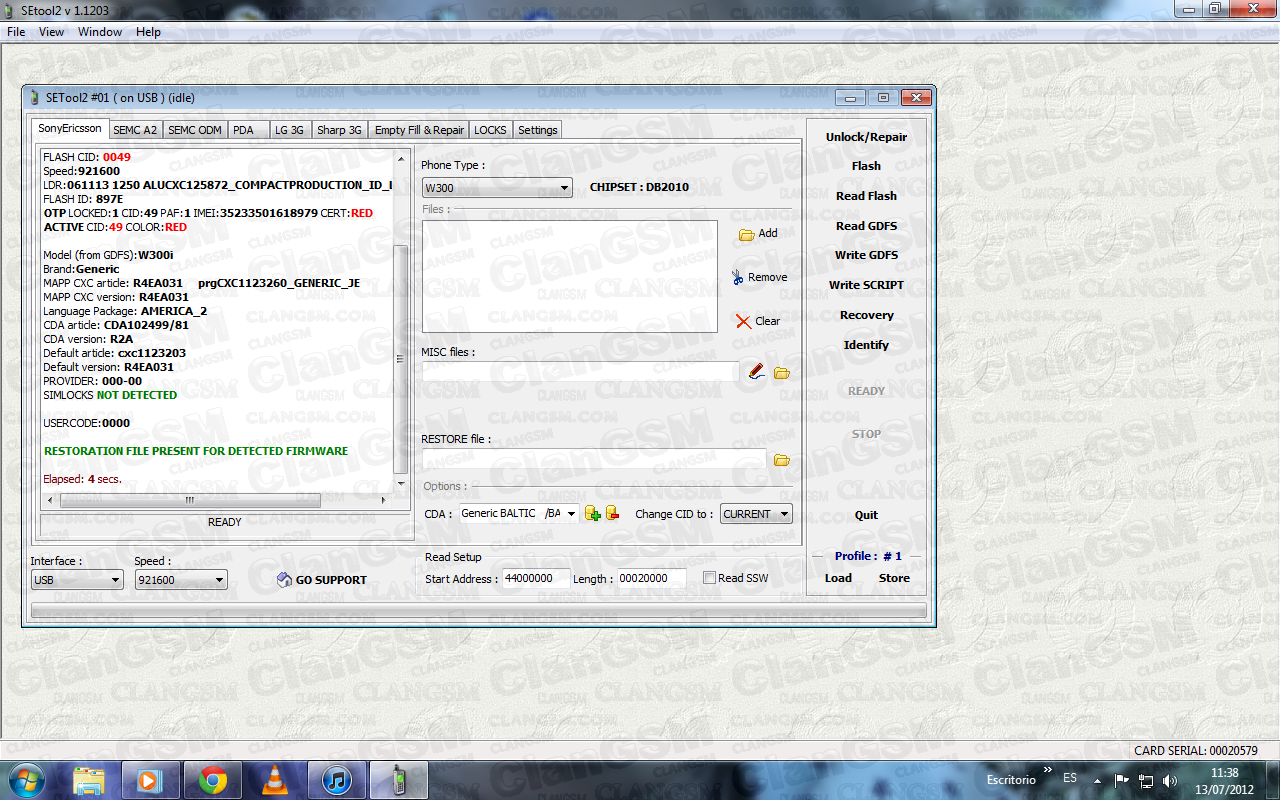Open iTunes from the taskbar
This screenshot has width=1280, height=800.
(x=336, y=780)
